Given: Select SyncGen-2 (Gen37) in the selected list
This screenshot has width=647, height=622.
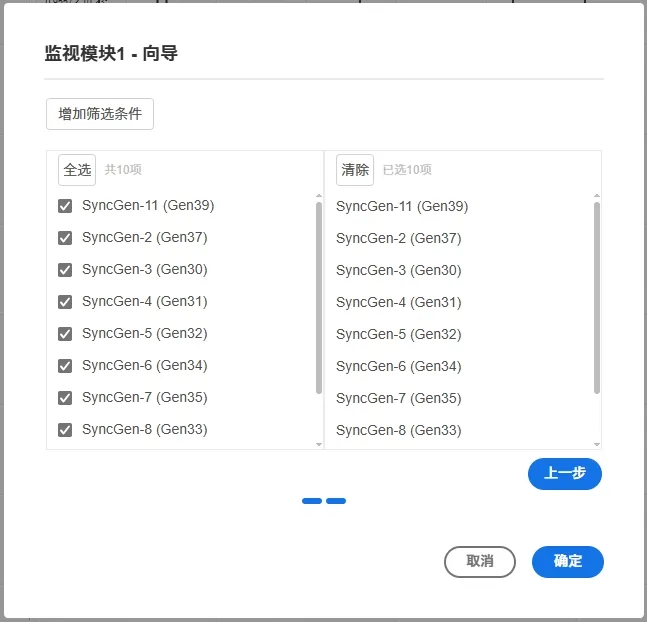Looking at the screenshot, I should coord(399,239).
